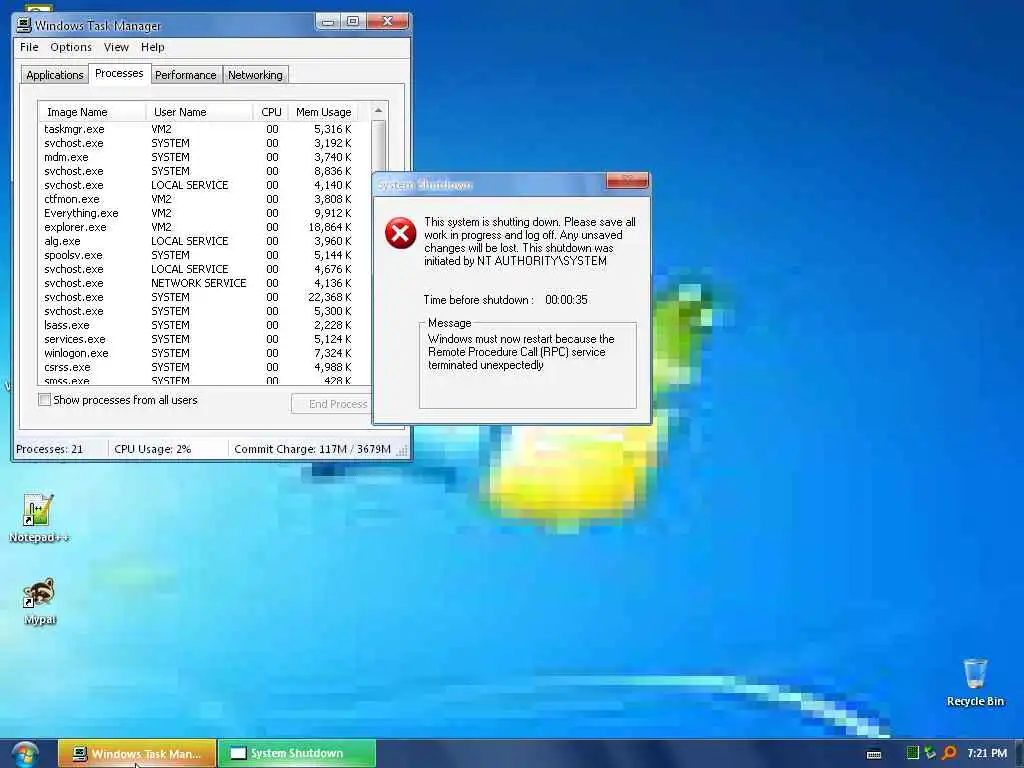Click the CPU Usage: 2% status text
Image resolution: width=1024 pixels, height=768 pixels.
(152, 449)
